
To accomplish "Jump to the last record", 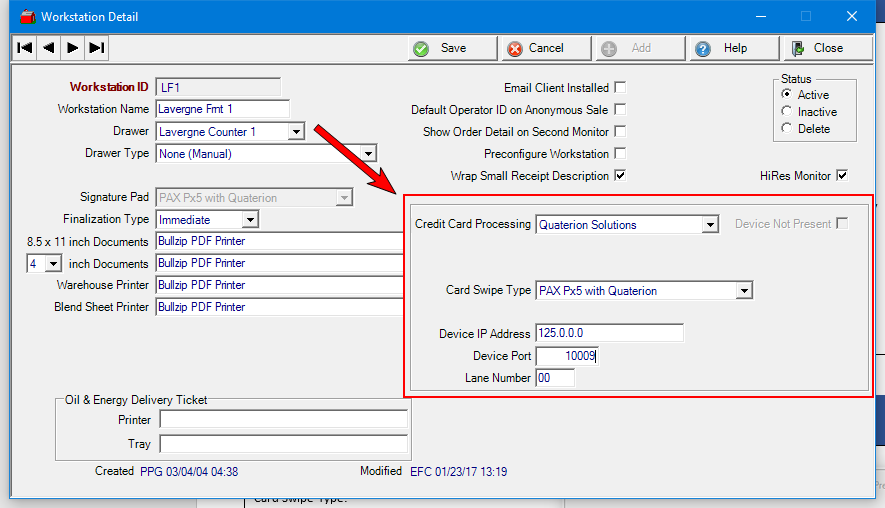I will (96, 47).
